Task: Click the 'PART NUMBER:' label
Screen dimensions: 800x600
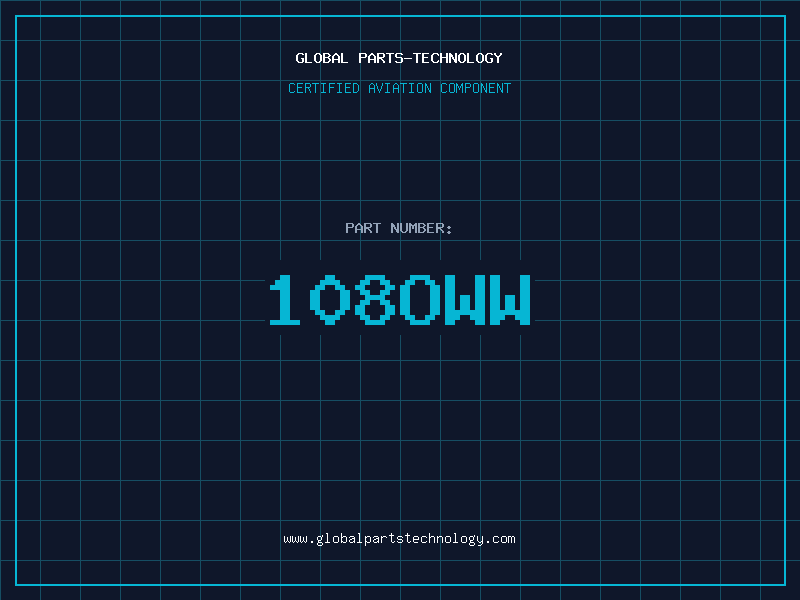Action: coord(398,228)
